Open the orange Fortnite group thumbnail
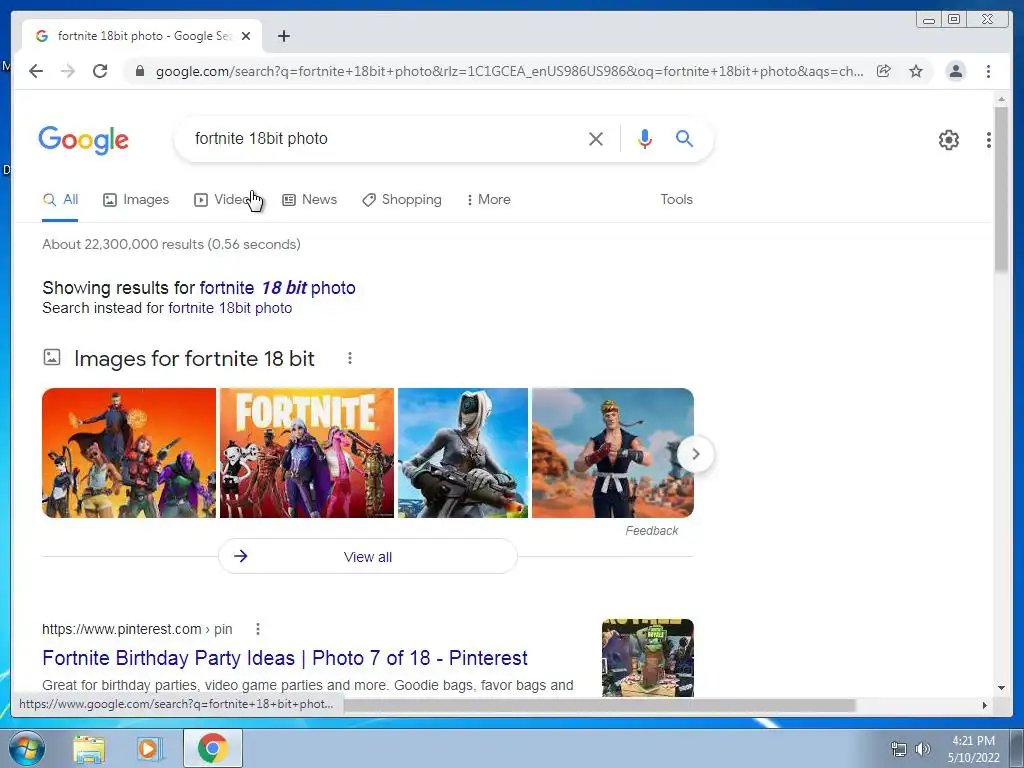Viewport: 1024px width, 768px height. tap(129, 453)
